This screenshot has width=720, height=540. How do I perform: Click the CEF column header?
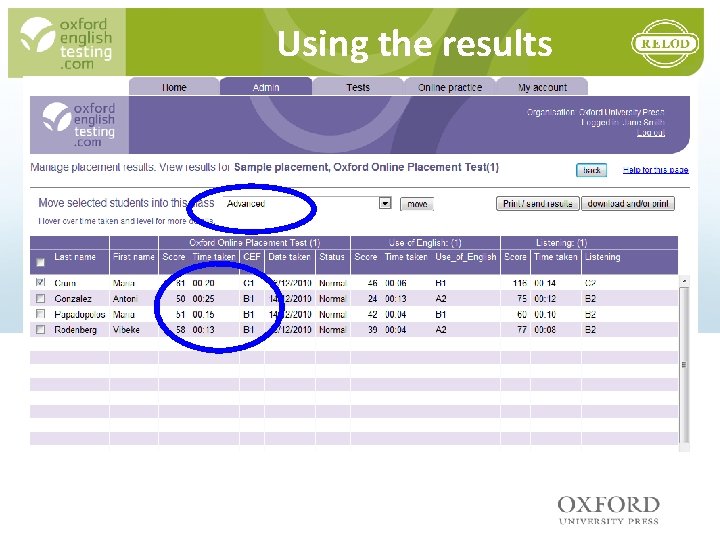(252, 257)
